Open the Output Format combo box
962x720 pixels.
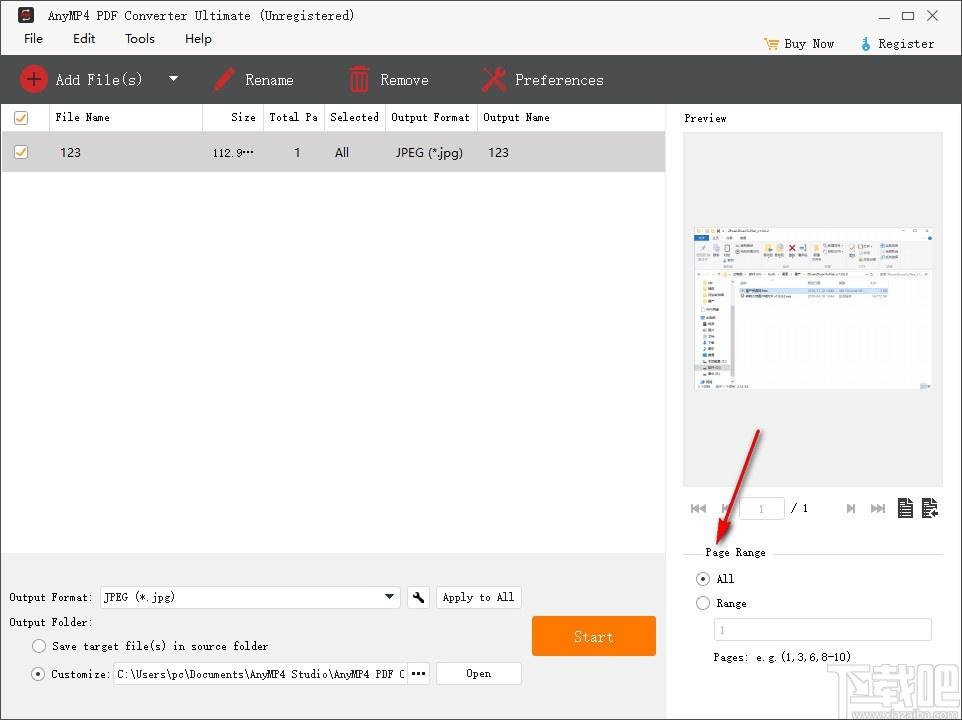click(x=250, y=597)
